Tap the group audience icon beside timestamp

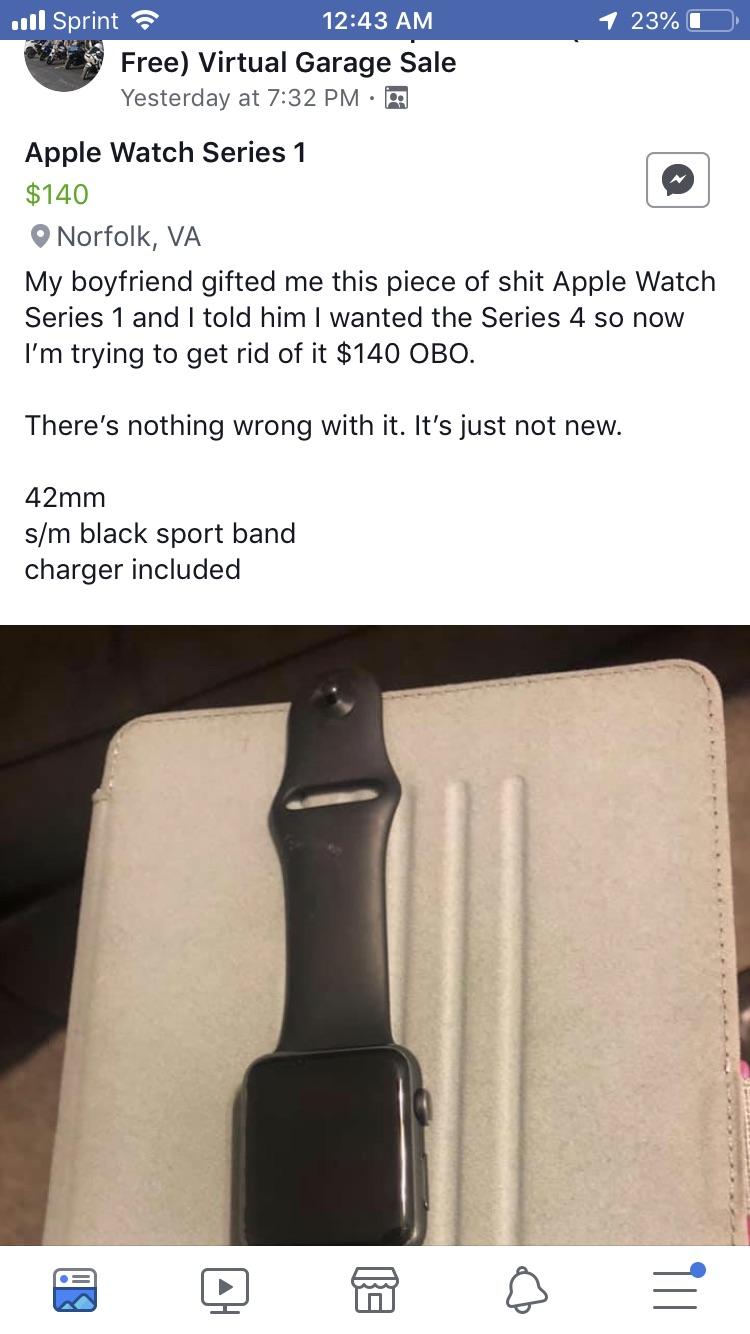(x=396, y=98)
